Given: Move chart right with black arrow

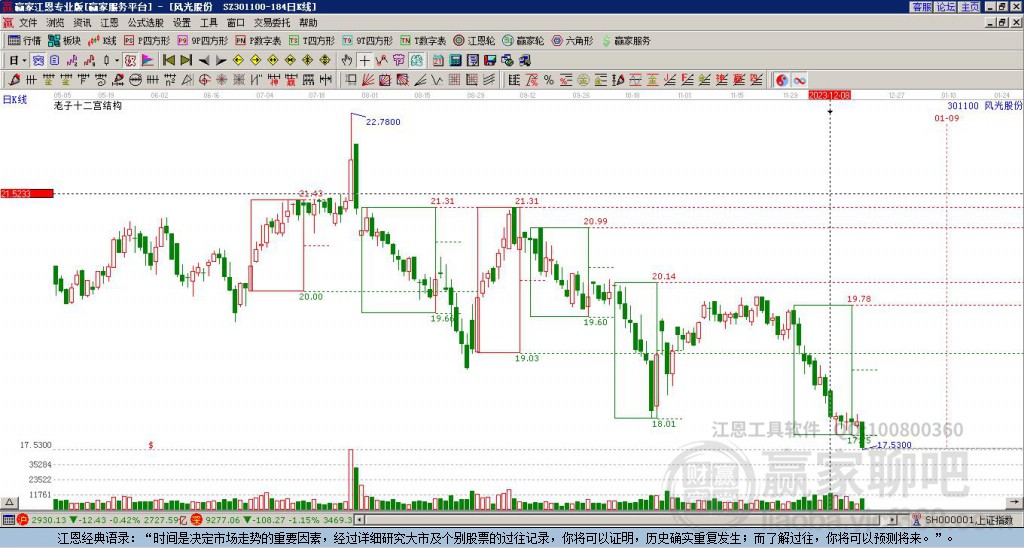Looking at the screenshot, I should tap(221, 60).
